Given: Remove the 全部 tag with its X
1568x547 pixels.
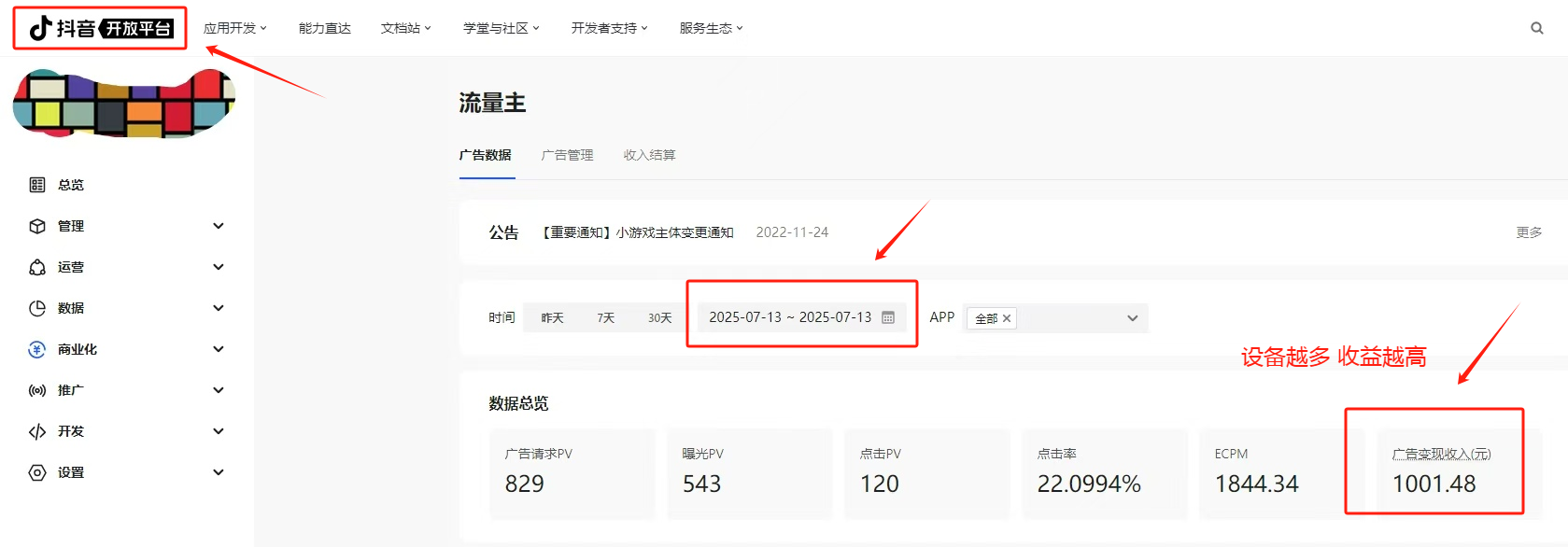Looking at the screenshot, I should point(1007,318).
